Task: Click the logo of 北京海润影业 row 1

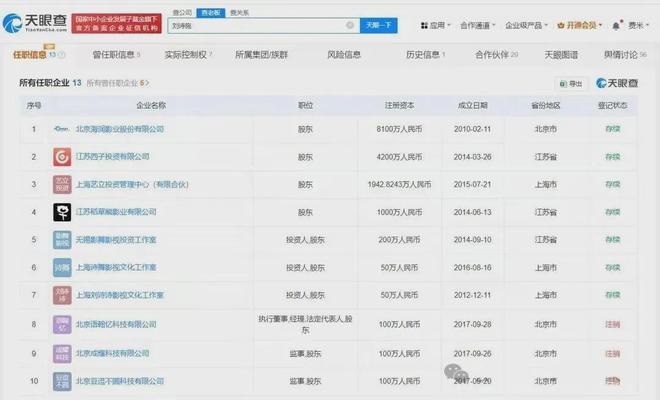Action: click(62, 129)
